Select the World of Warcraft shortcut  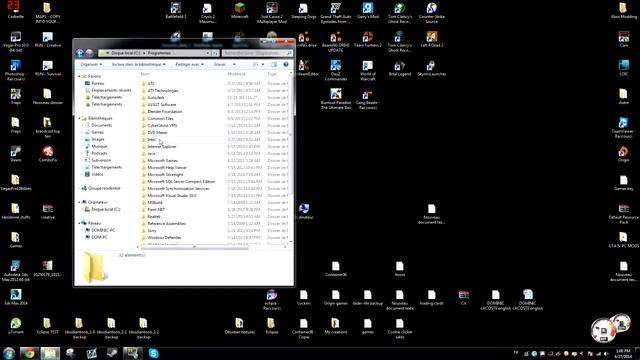tap(368, 70)
